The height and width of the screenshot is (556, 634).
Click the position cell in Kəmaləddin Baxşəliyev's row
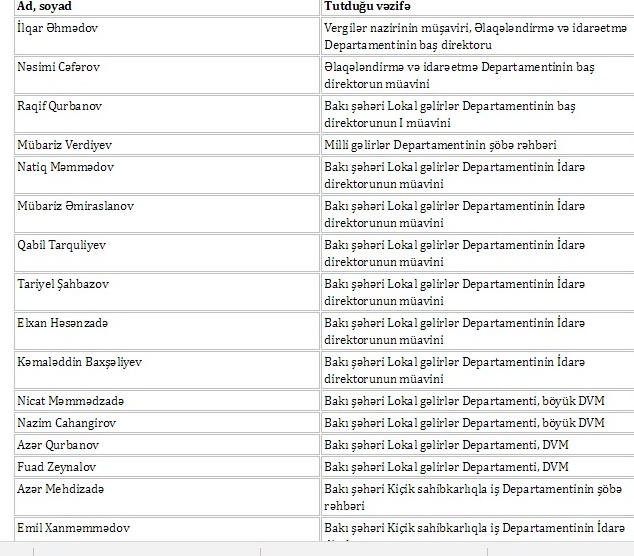(478, 370)
